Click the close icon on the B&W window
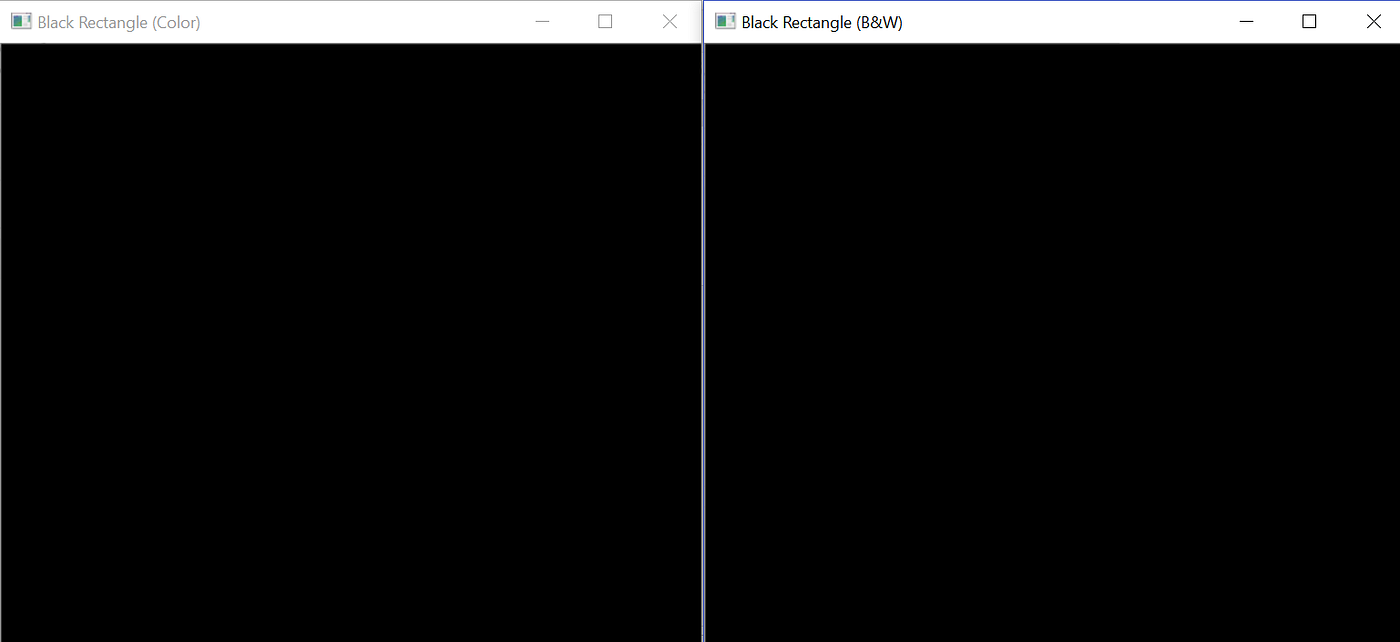This screenshot has width=1400, height=642. 1373,21
